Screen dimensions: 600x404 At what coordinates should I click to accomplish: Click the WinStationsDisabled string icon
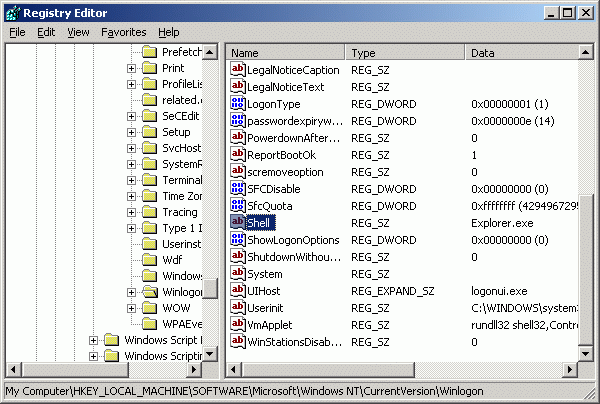[238, 341]
